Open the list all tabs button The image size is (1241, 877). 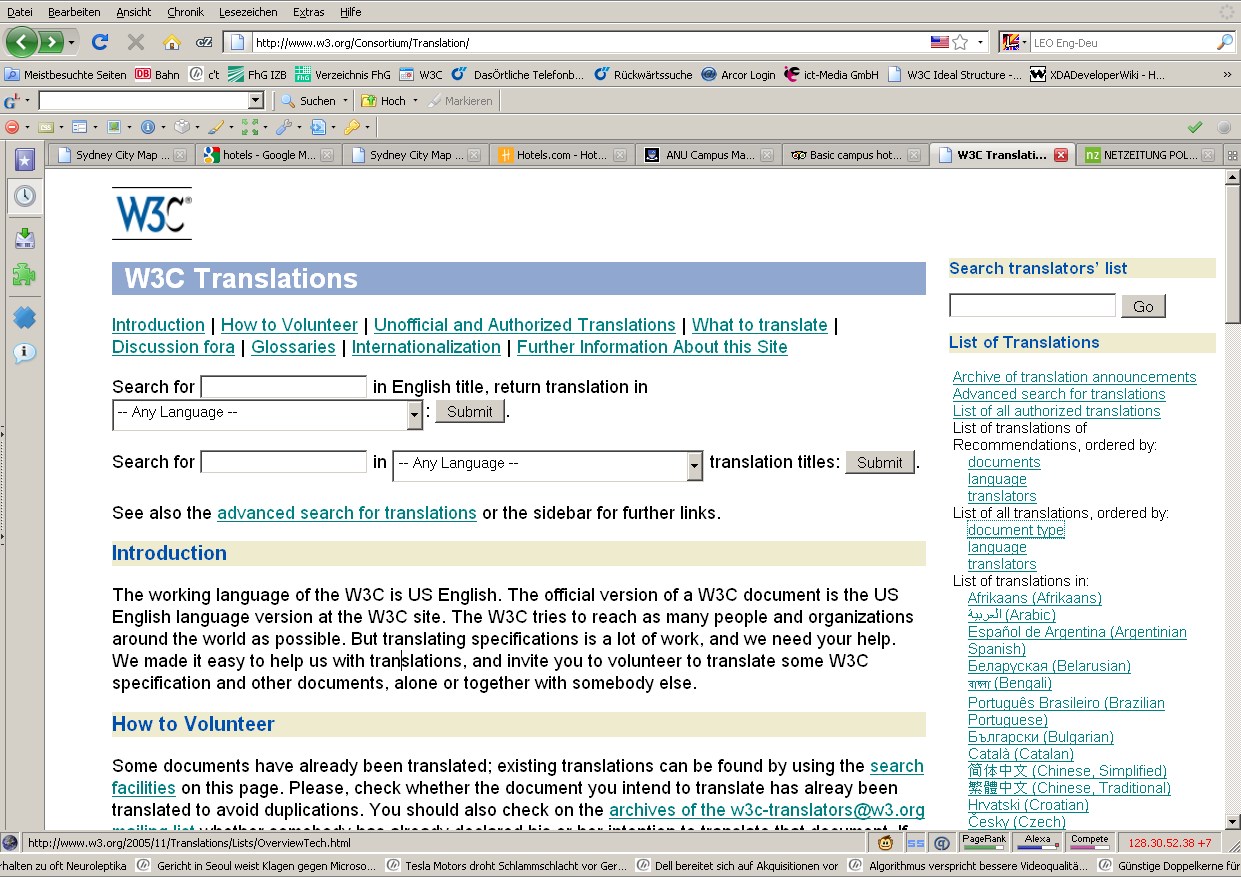click(x=1232, y=155)
